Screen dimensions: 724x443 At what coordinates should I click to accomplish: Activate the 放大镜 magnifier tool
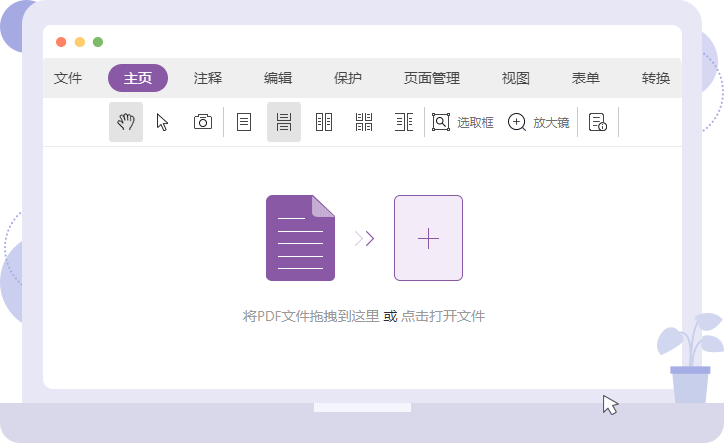pos(538,122)
